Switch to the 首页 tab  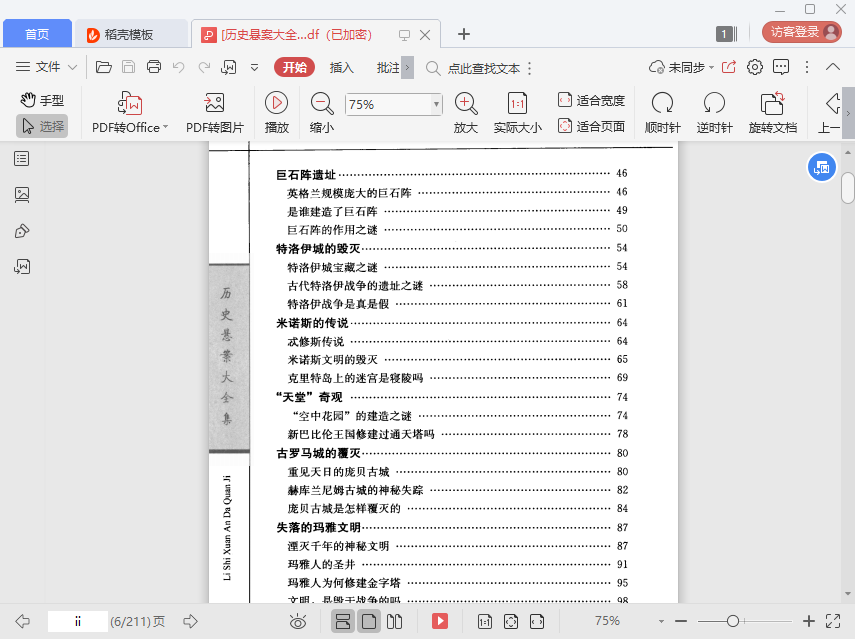(x=37, y=34)
